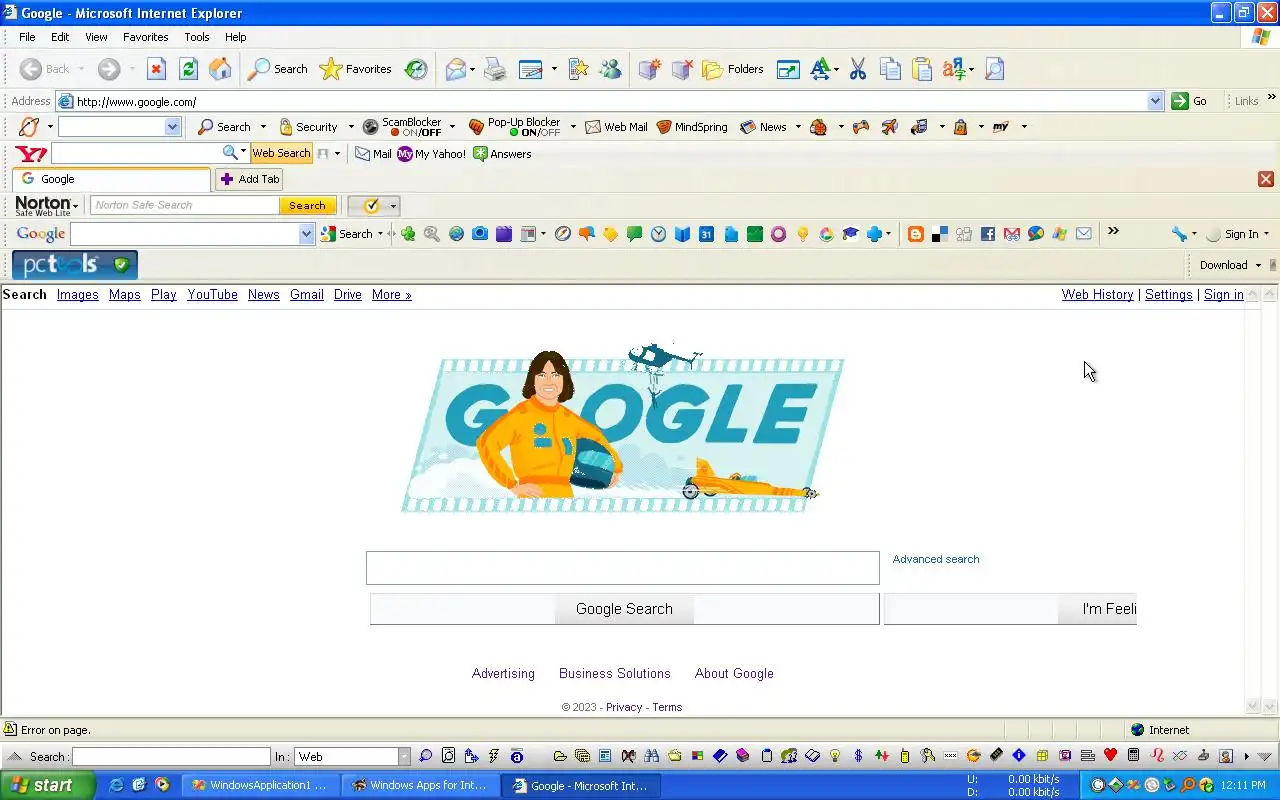Viewport: 1280px width, 800px height.
Task: Expand the address bar URL dropdown
Action: [1155, 101]
